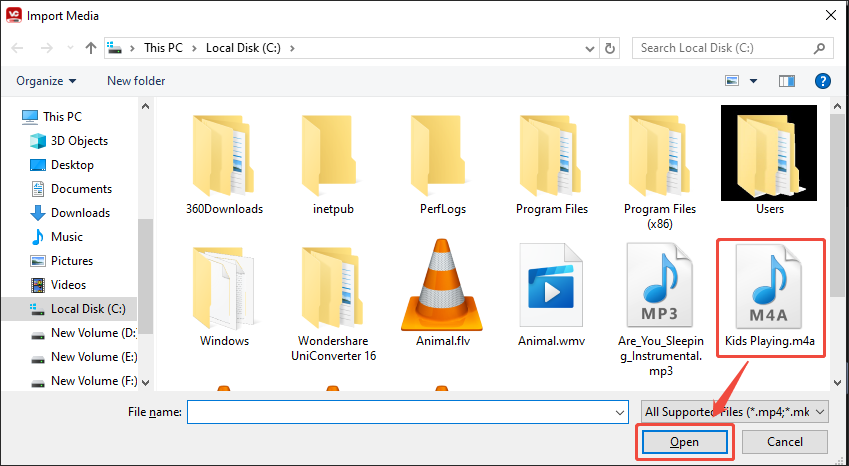The height and width of the screenshot is (466, 849).
Task: Open the recent locations dropdown arrow
Action: pyautogui.click(x=70, y=48)
